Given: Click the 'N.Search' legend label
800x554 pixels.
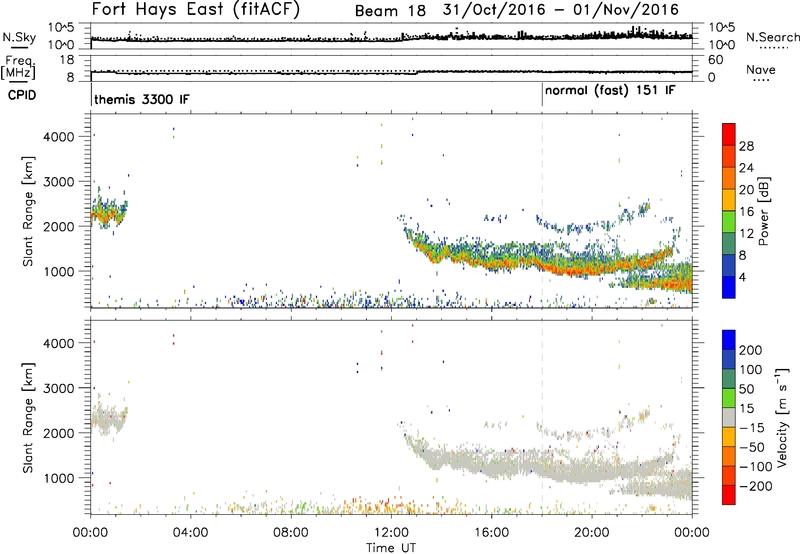Looking at the screenshot, I should click(x=772, y=37).
